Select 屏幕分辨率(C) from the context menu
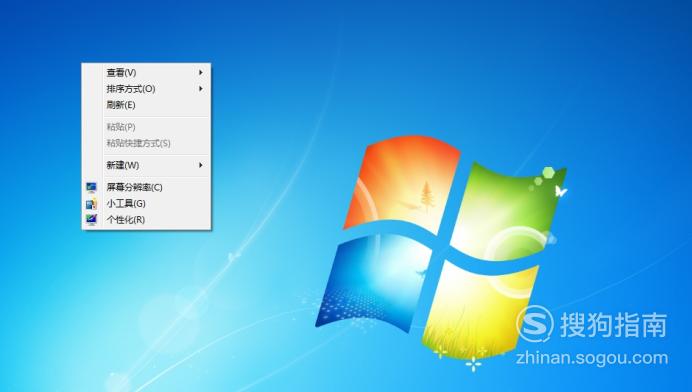The width and height of the screenshot is (692, 392). (x=146, y=187)
